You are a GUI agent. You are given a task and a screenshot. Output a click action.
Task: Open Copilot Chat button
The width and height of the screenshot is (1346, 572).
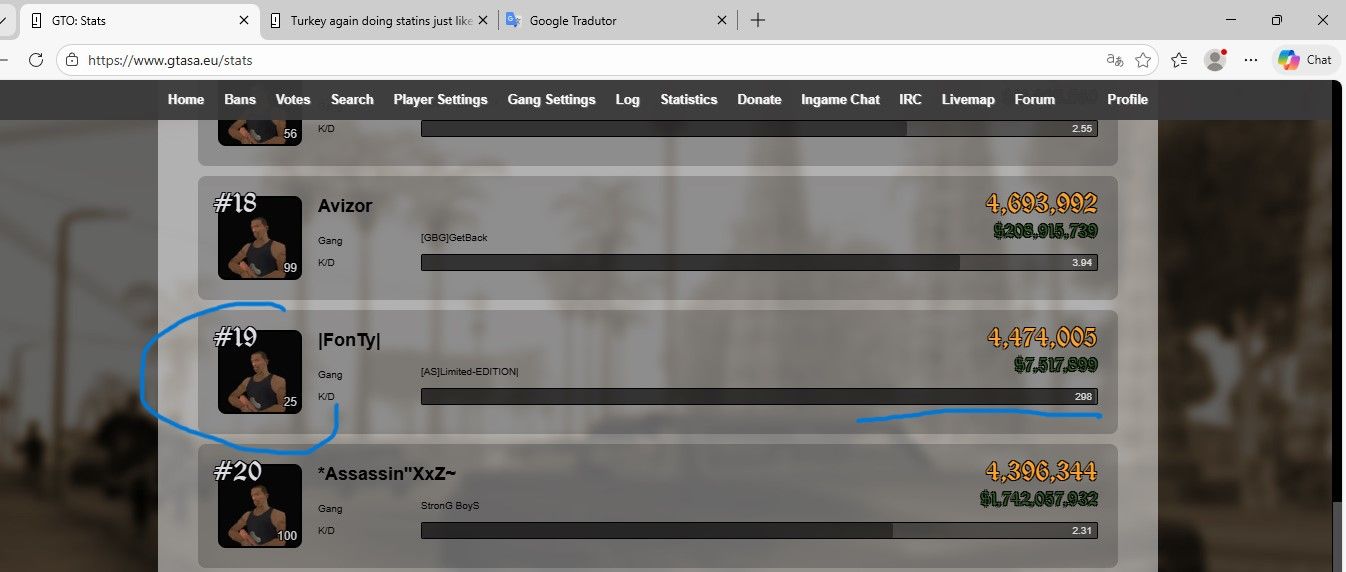[x=1306, y=60]
